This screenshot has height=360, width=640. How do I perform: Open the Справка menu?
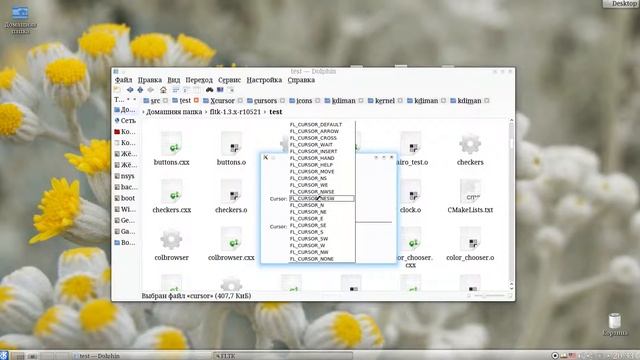(x=301, y=80)
